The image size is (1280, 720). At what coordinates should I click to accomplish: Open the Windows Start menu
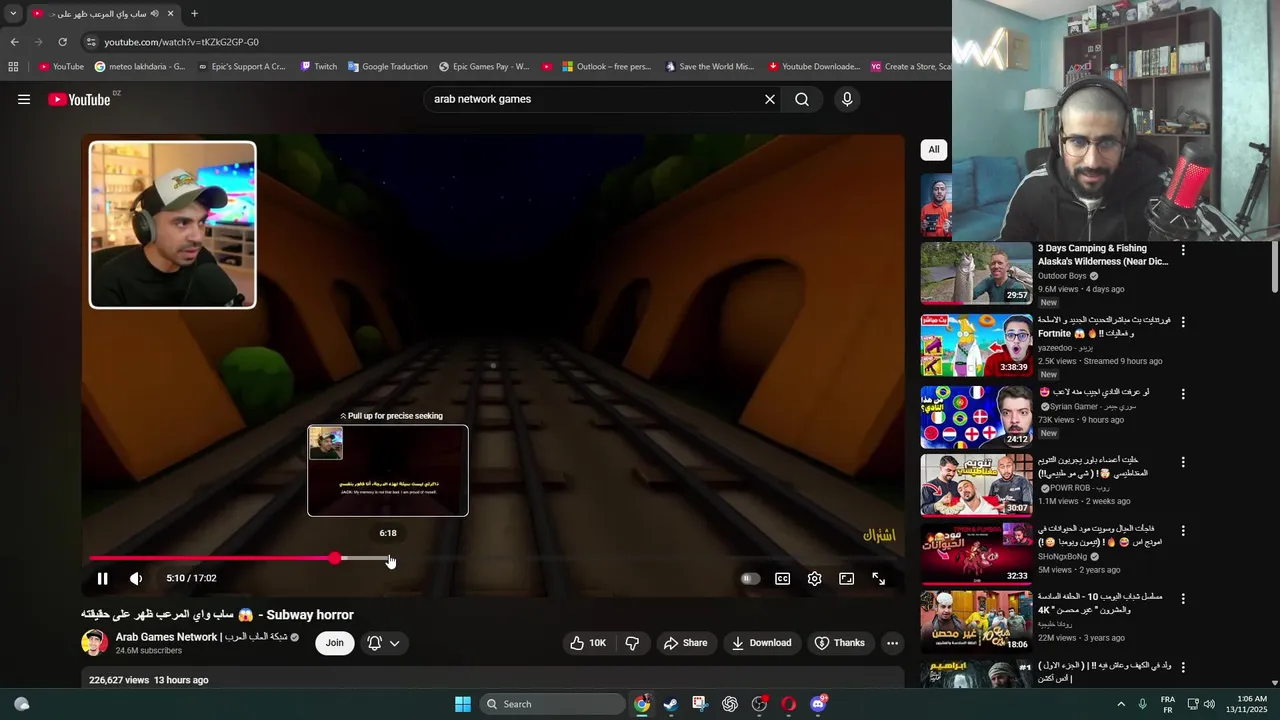[463, 704]
